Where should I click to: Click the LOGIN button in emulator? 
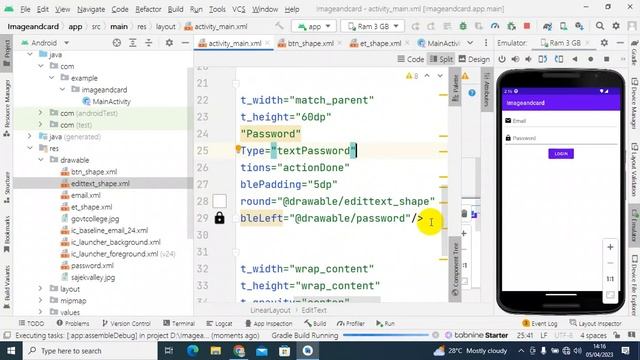click(x=561, y=154)
